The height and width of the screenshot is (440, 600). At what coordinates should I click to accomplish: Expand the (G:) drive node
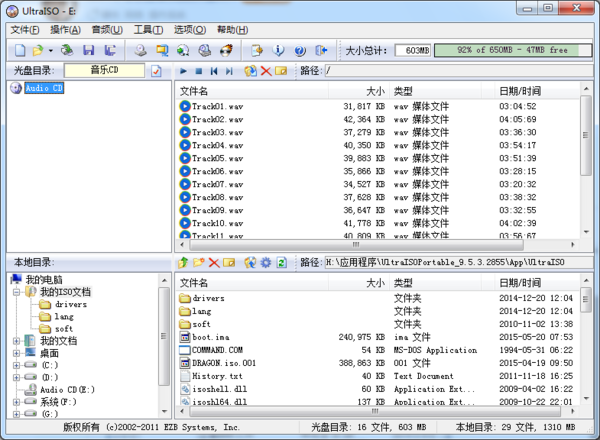pyautogui.click(x=16, y=414)
